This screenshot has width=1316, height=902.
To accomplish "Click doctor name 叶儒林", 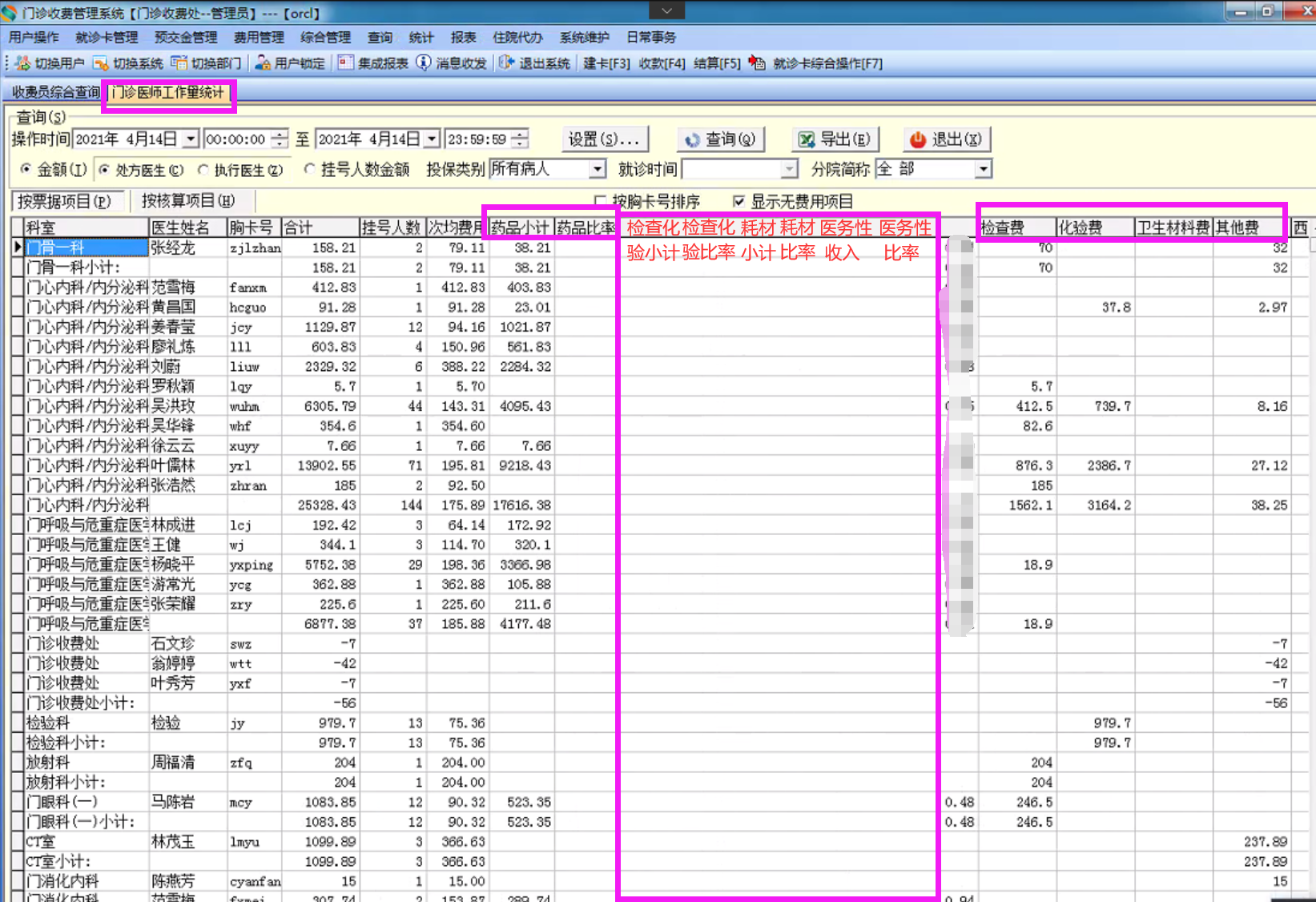I will (x=173, y=465).
